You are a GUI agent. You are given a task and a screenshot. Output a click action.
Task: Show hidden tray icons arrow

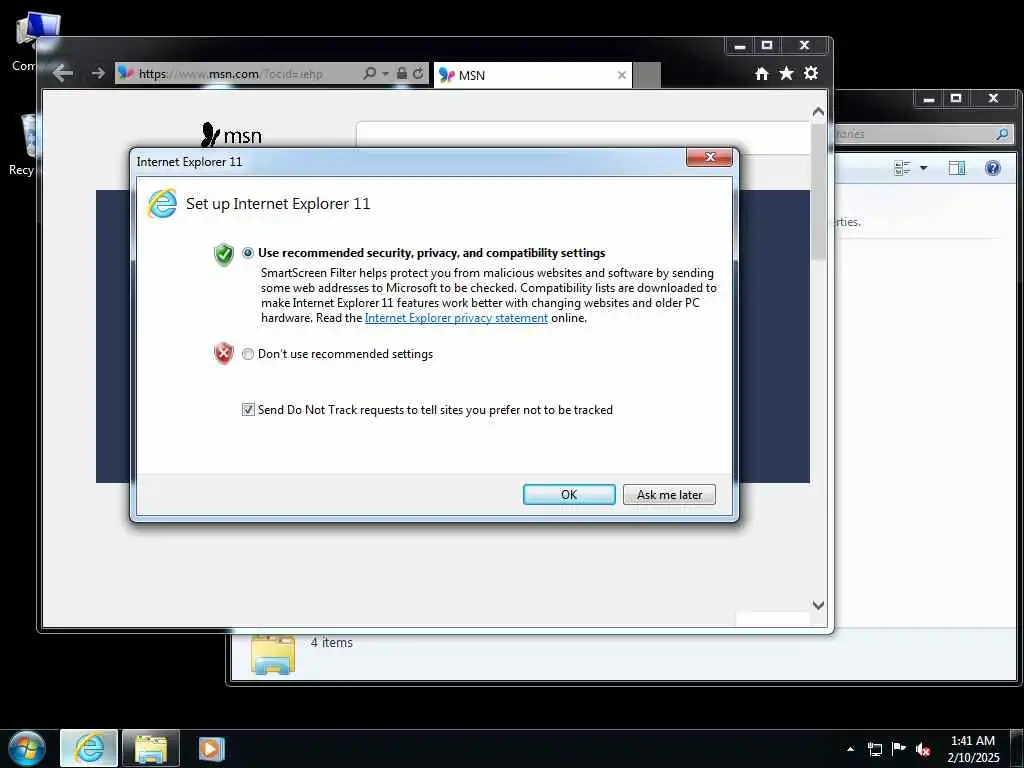850,749
